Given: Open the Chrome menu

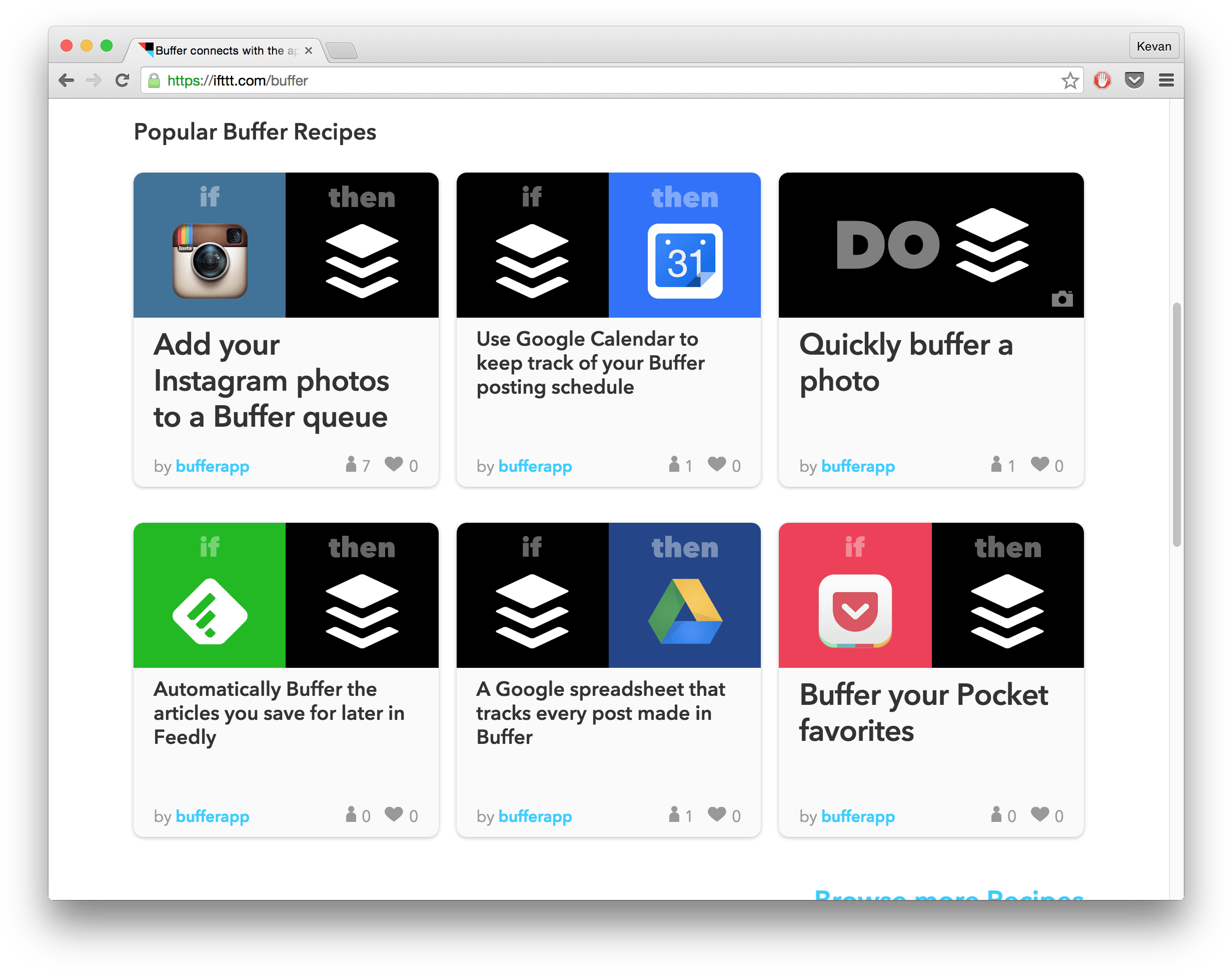Looking at the screenshot, I should click(1166, 81).
